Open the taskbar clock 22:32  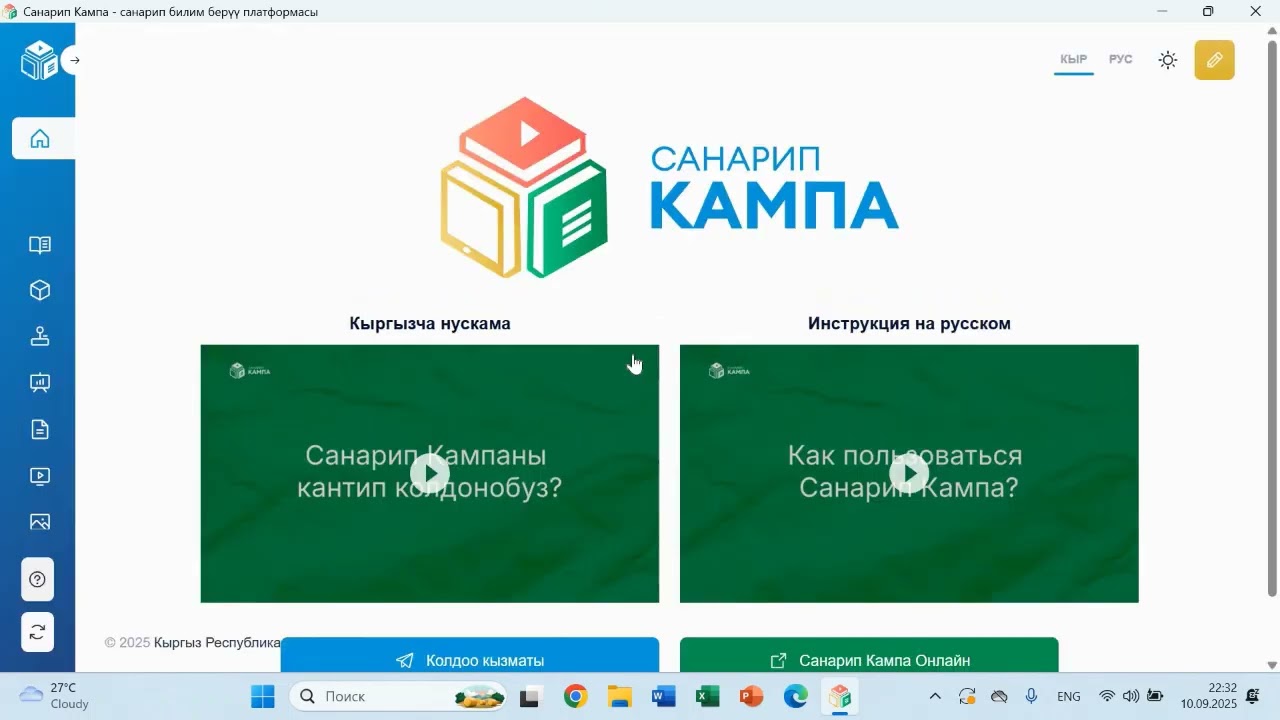(1209, 696)
